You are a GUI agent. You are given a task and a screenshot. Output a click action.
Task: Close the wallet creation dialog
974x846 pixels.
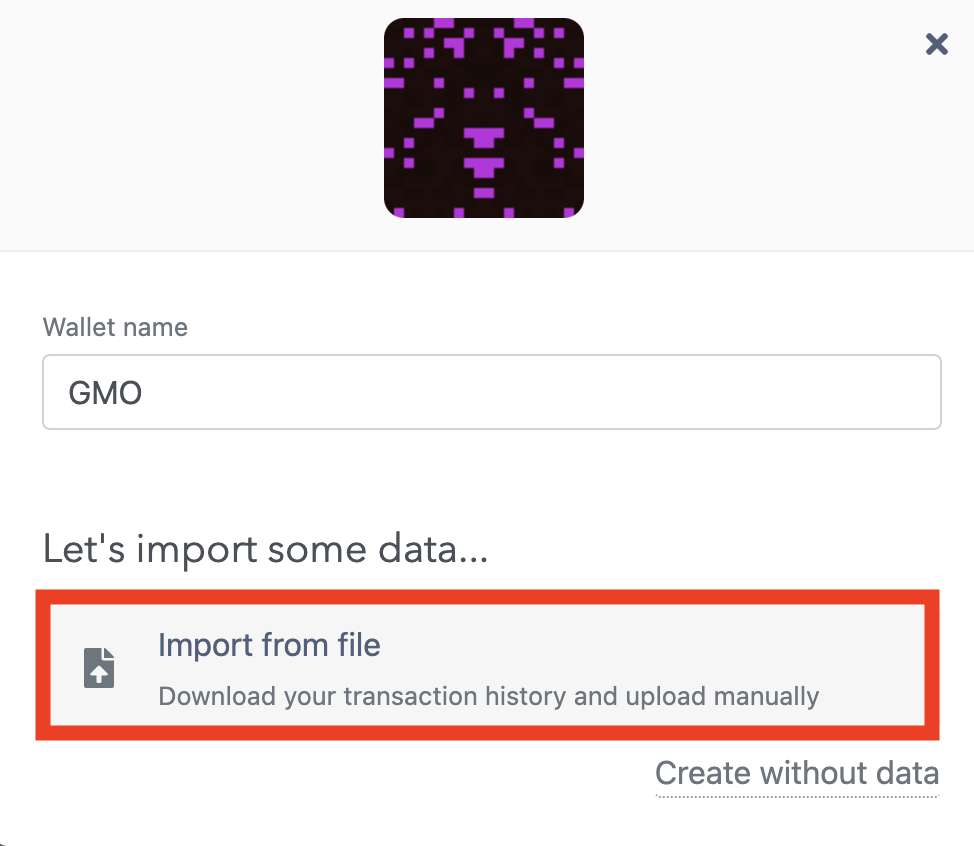[x=936, y=44]
